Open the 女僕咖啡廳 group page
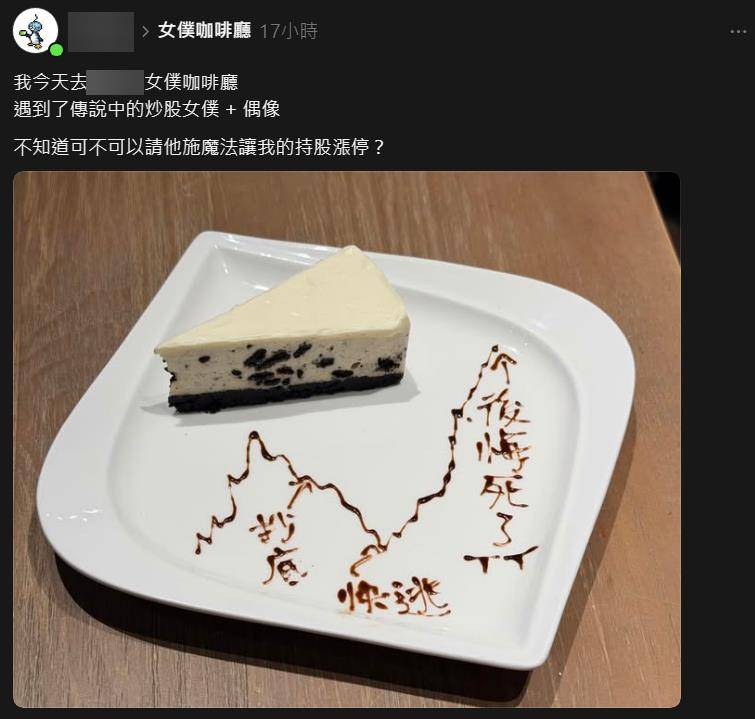 (x=205, y=31)
